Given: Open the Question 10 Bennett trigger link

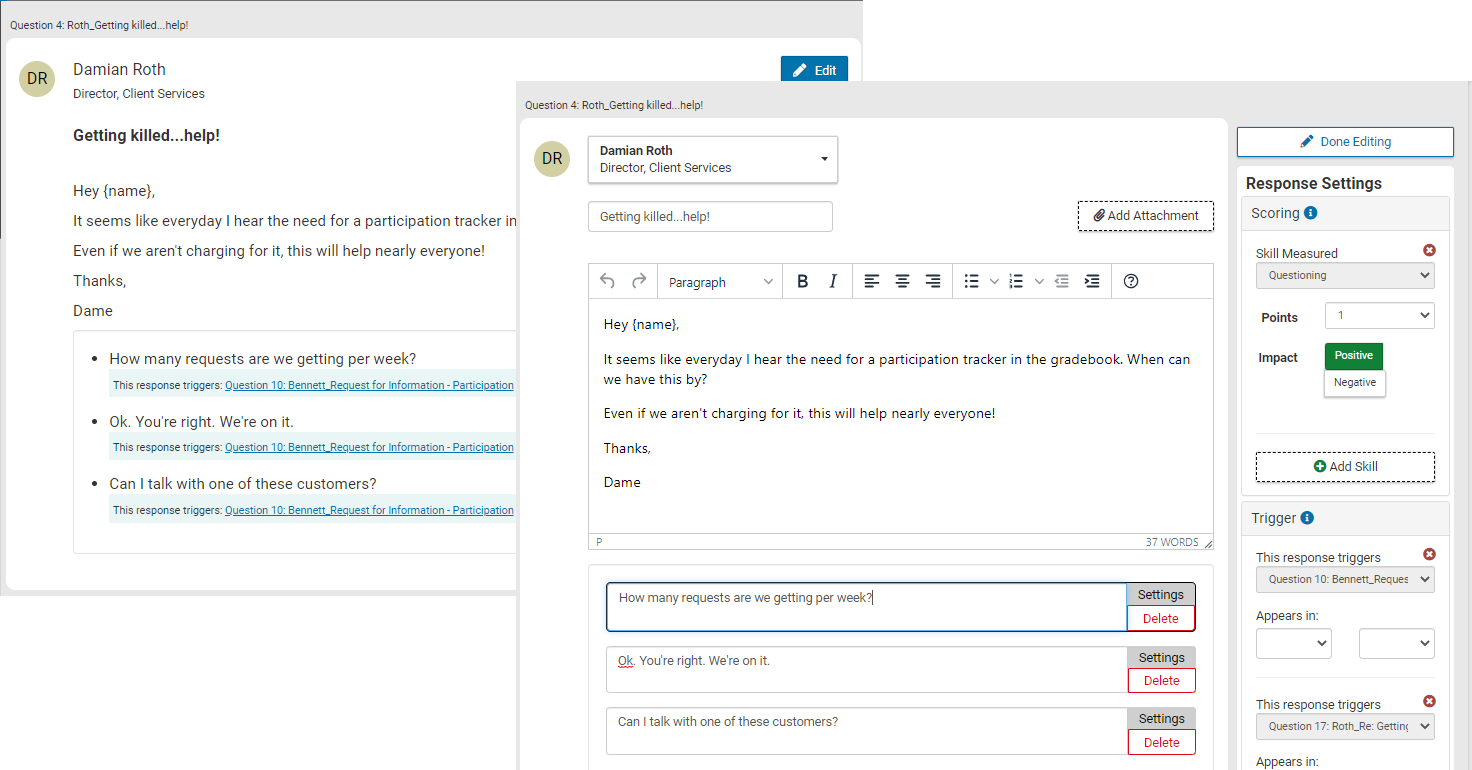Looking at the screenshot, I should click(368, 384).
